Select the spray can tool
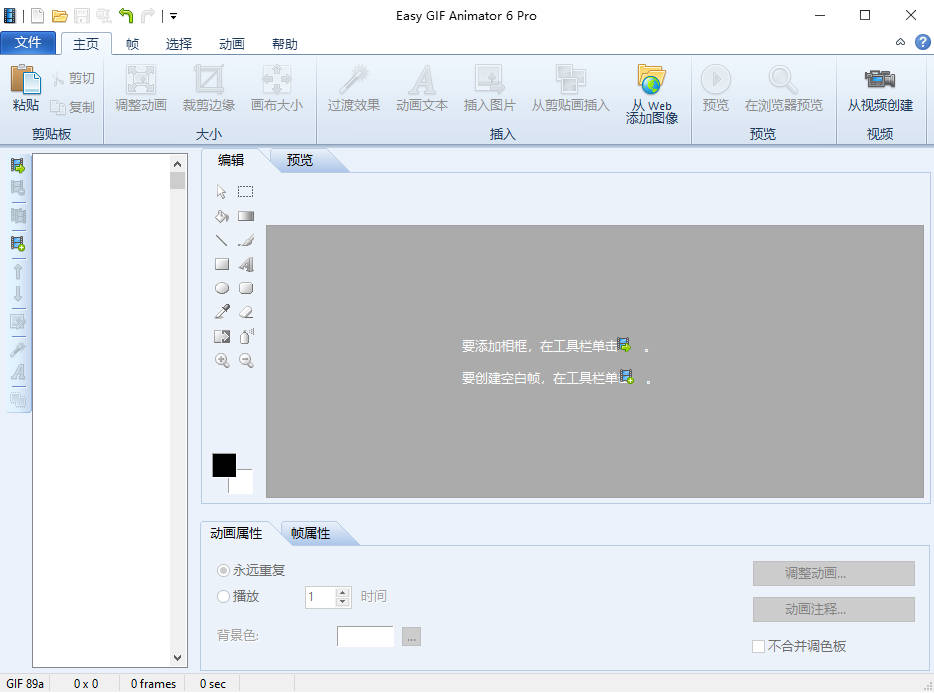Image resolution: width=934 pixels, height=693 pixels. (x=246, y=336)
